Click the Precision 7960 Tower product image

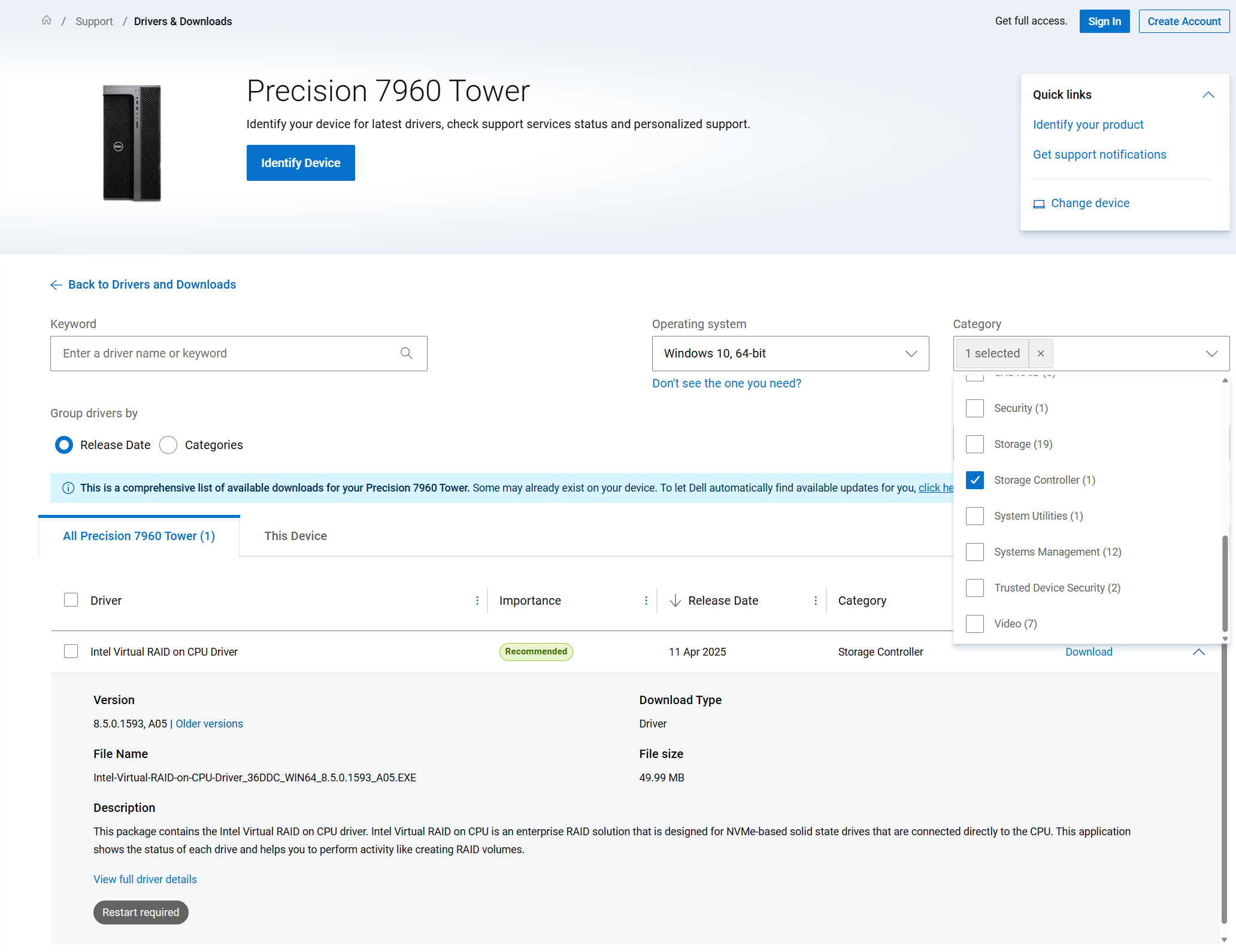[132, 143]
